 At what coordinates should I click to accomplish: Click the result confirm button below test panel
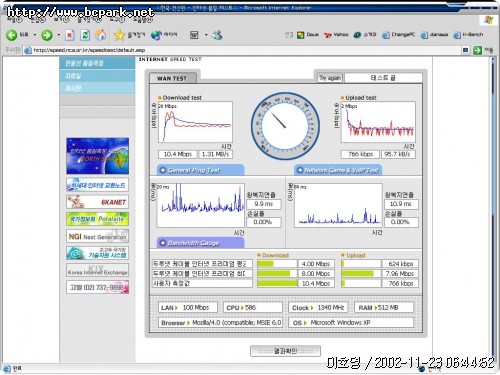pos(285,351)
